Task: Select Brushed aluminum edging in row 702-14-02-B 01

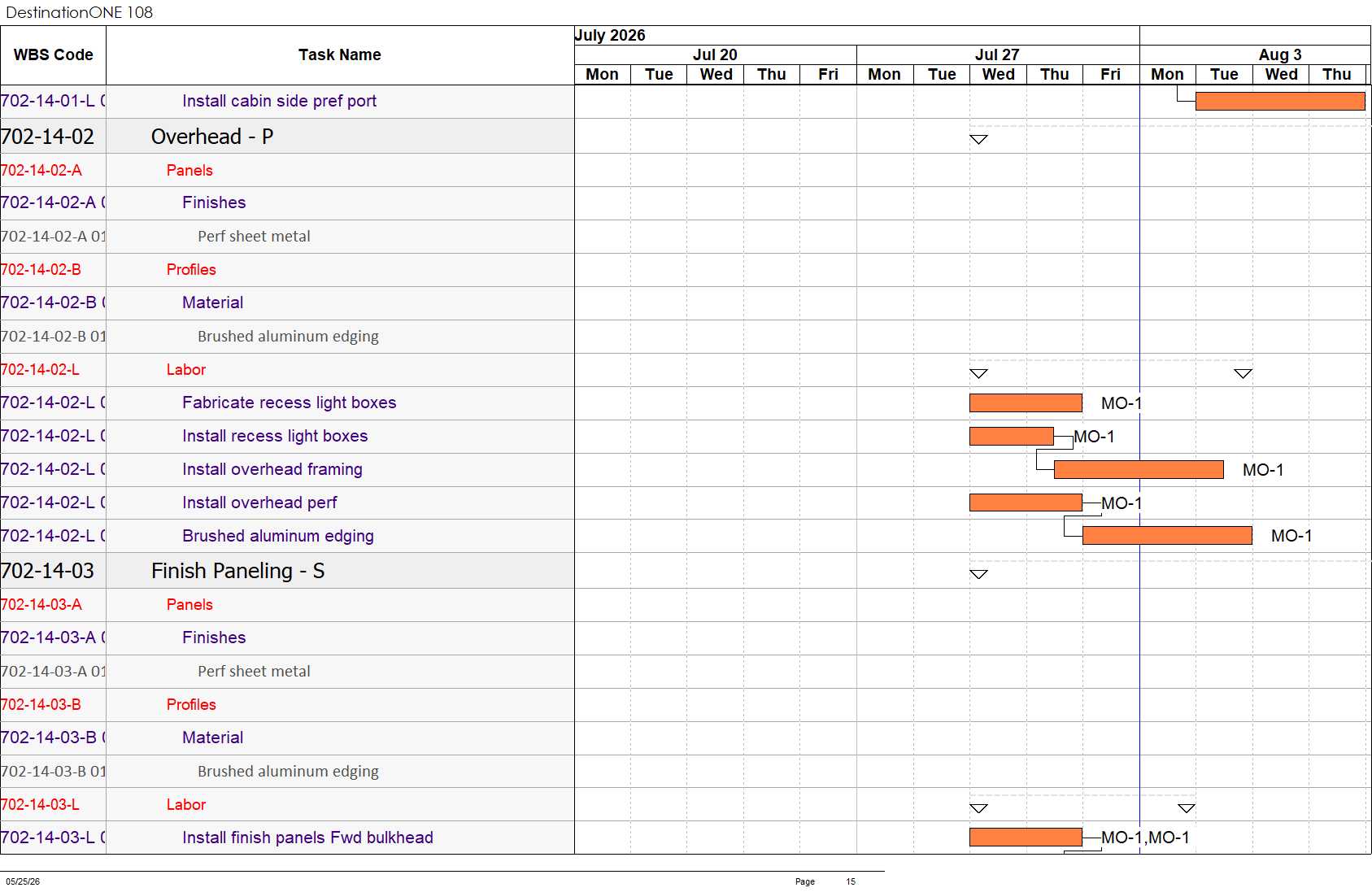Action: point(288,337)
